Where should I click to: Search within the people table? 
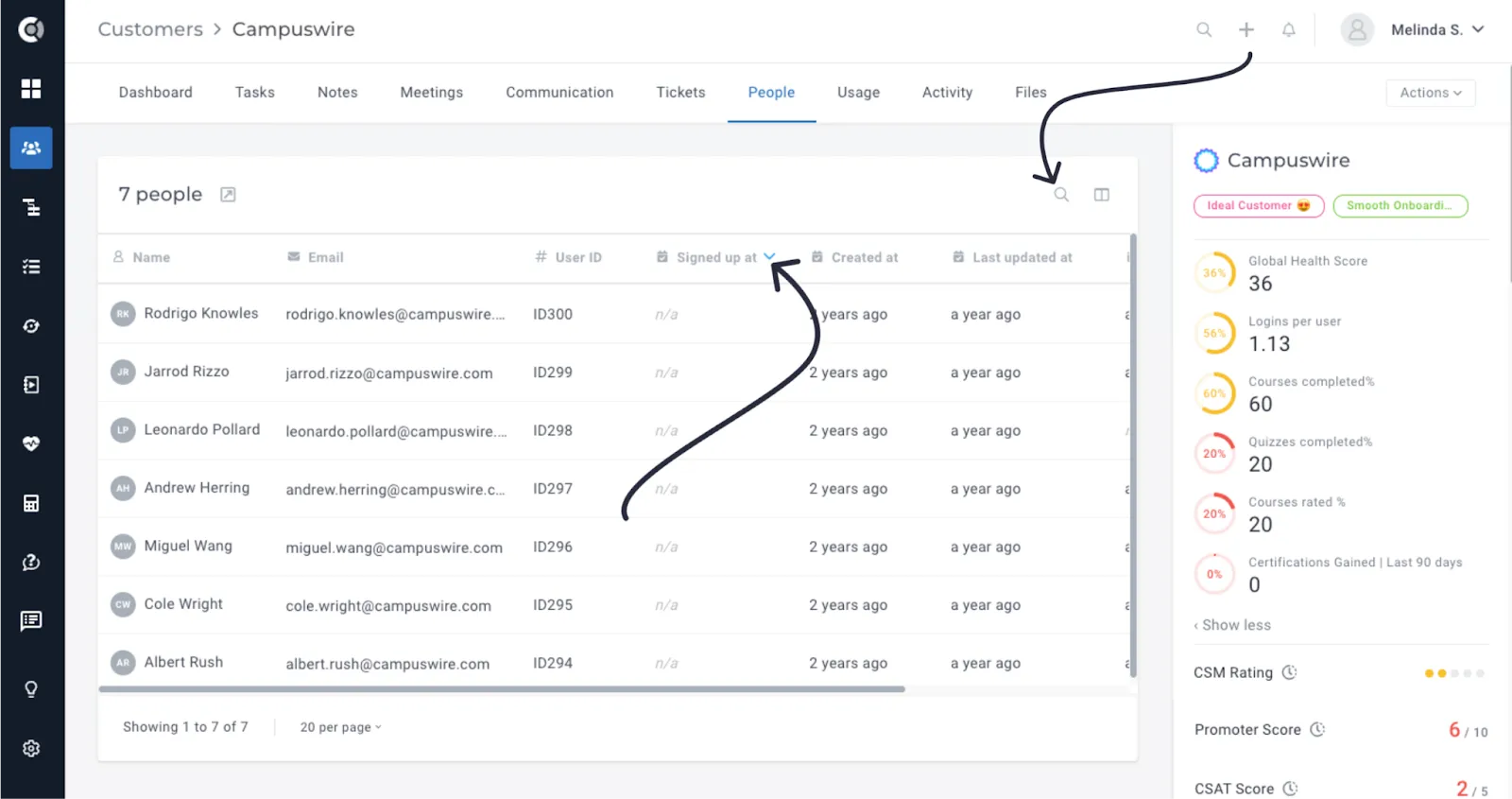coord(1061,195)
